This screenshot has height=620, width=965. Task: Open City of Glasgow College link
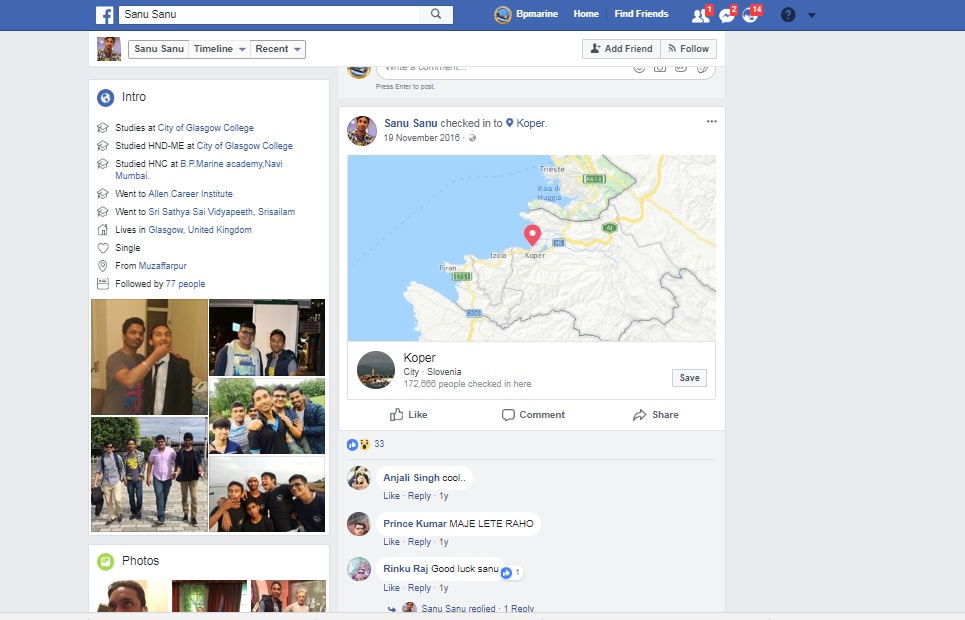205,128
